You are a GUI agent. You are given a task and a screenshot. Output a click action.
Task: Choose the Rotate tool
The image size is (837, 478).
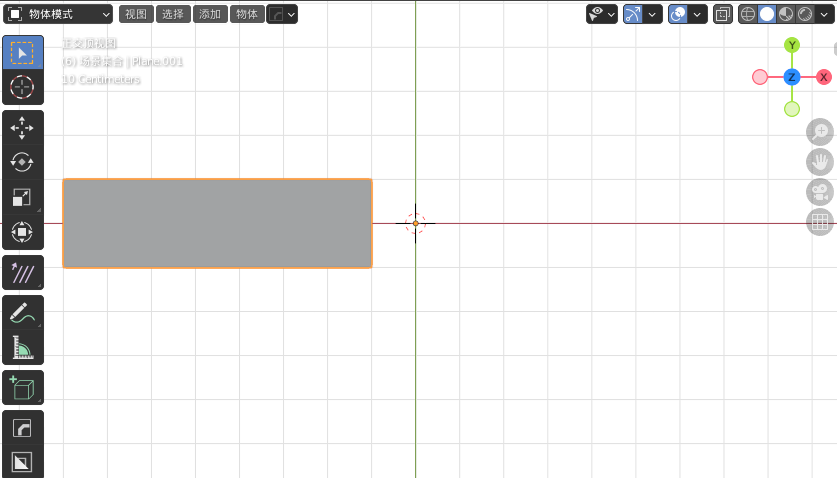[22, 162]
